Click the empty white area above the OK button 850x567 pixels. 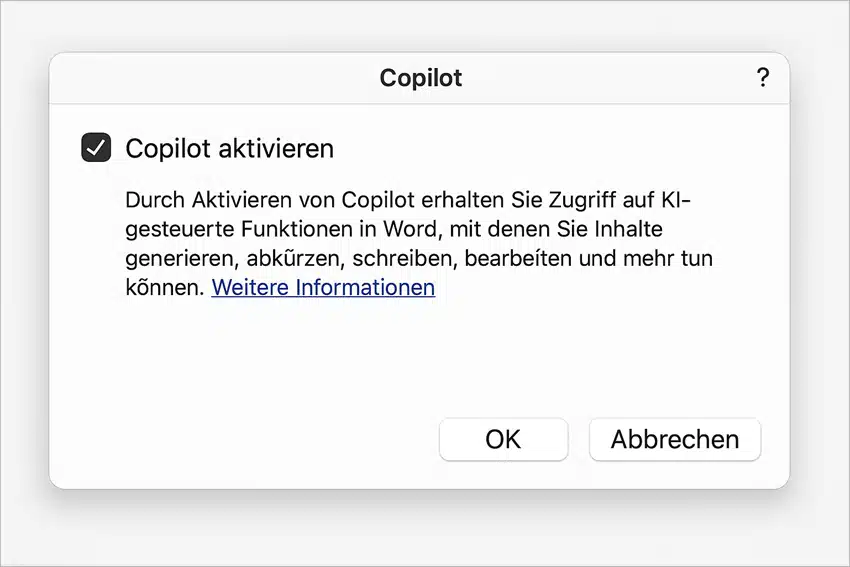[504, 363]
